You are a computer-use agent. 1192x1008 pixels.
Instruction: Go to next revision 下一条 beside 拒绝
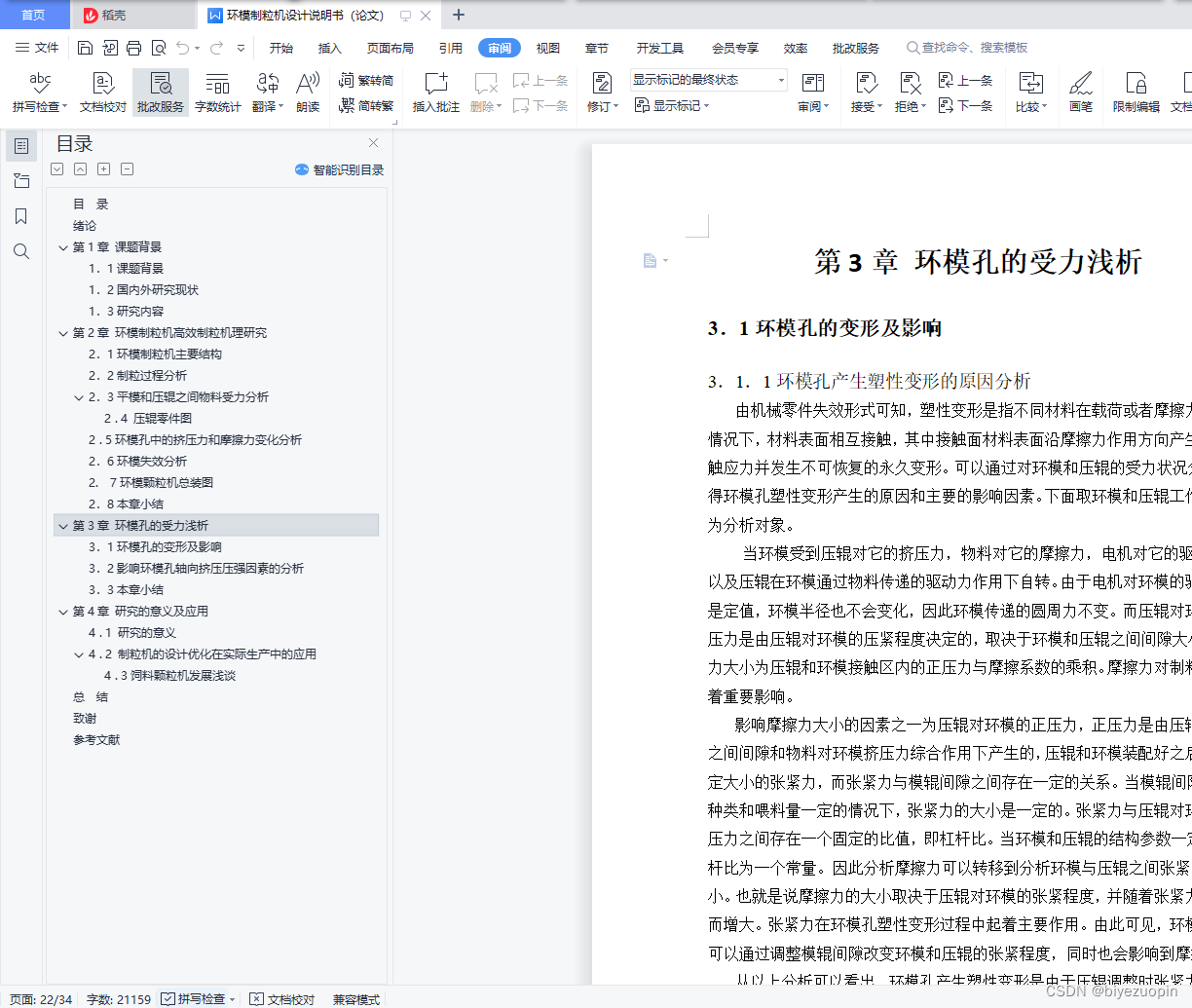965,105
